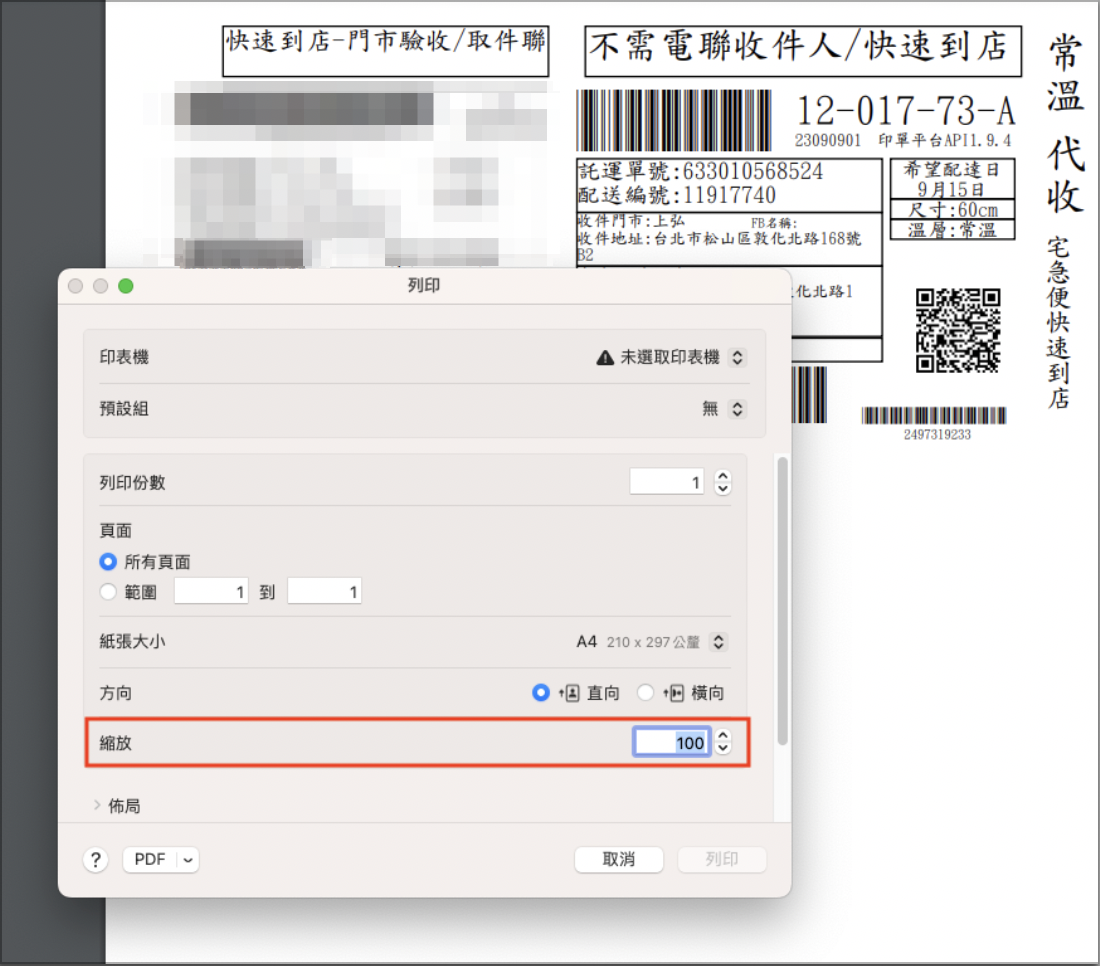
Task: Click the 收件門市:上弘 text
Action: click(631, 221)
